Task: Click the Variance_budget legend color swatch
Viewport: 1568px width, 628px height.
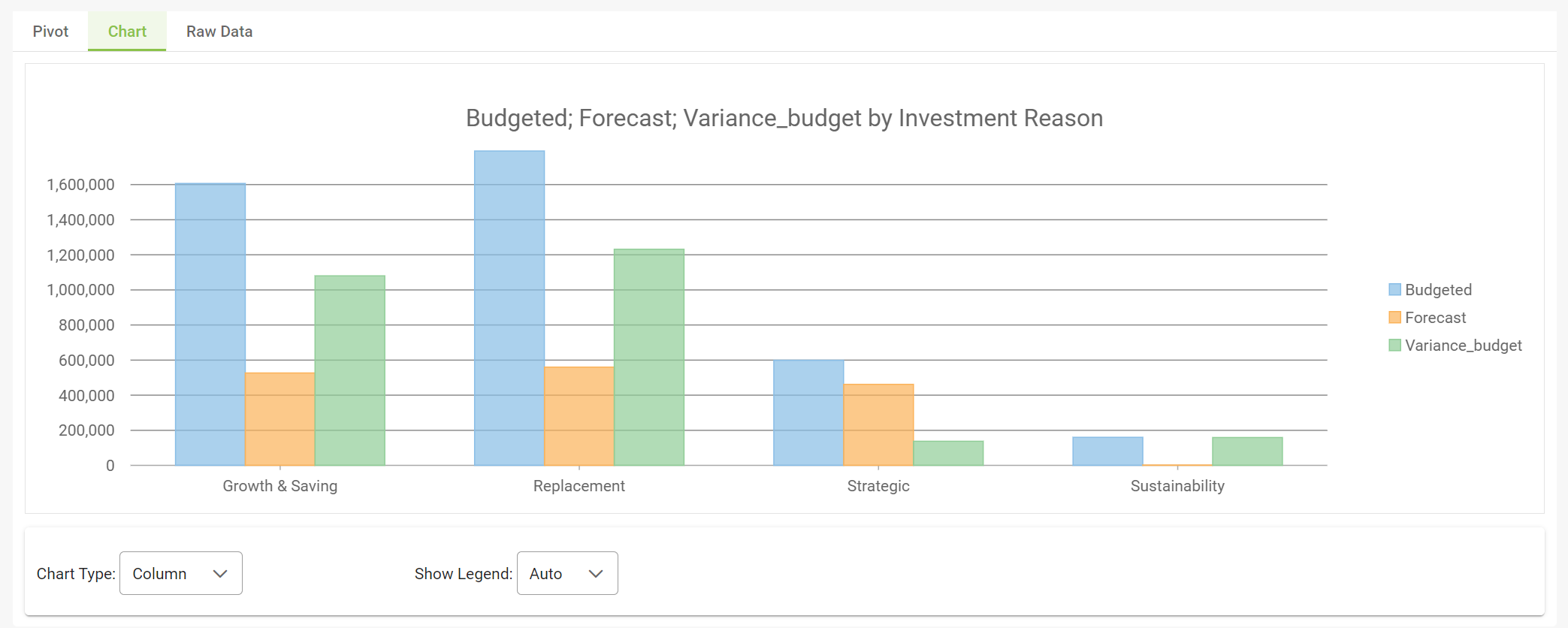Action: point(1394,346)
